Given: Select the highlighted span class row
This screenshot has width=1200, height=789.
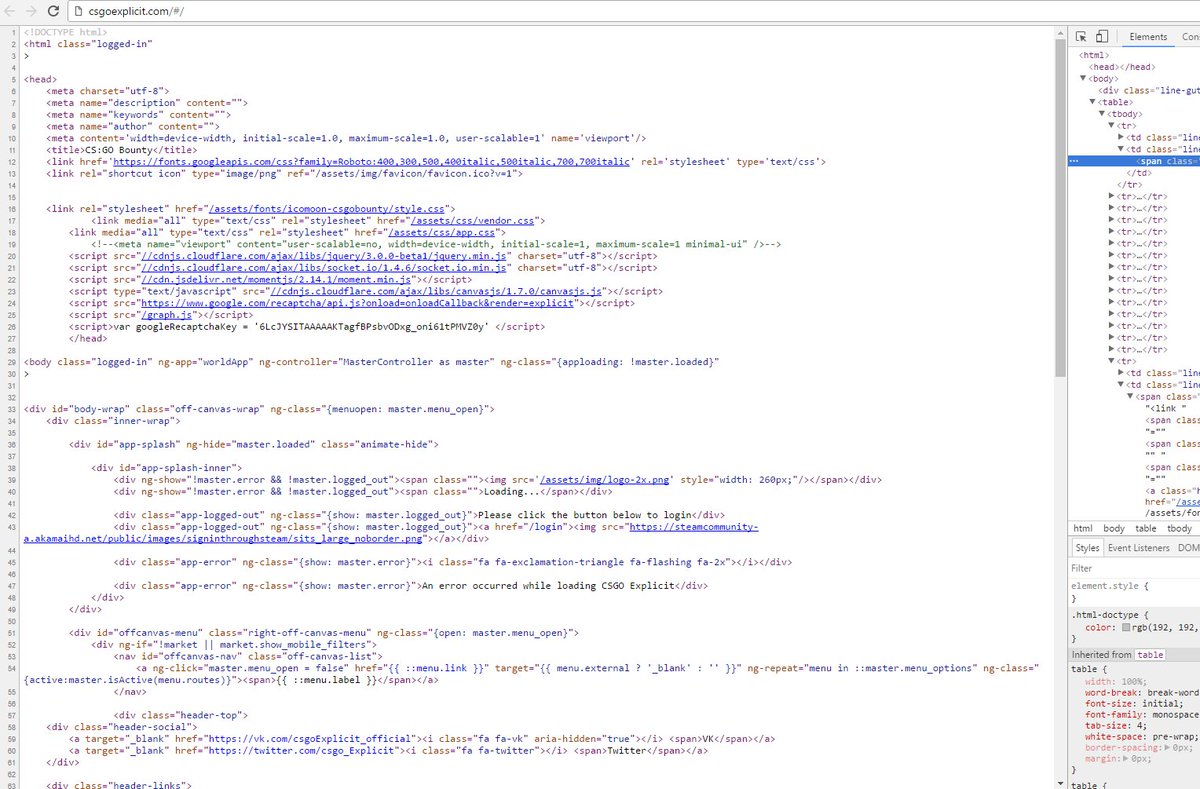Looking at the screenshot, I should click(x=1134, y=161).
